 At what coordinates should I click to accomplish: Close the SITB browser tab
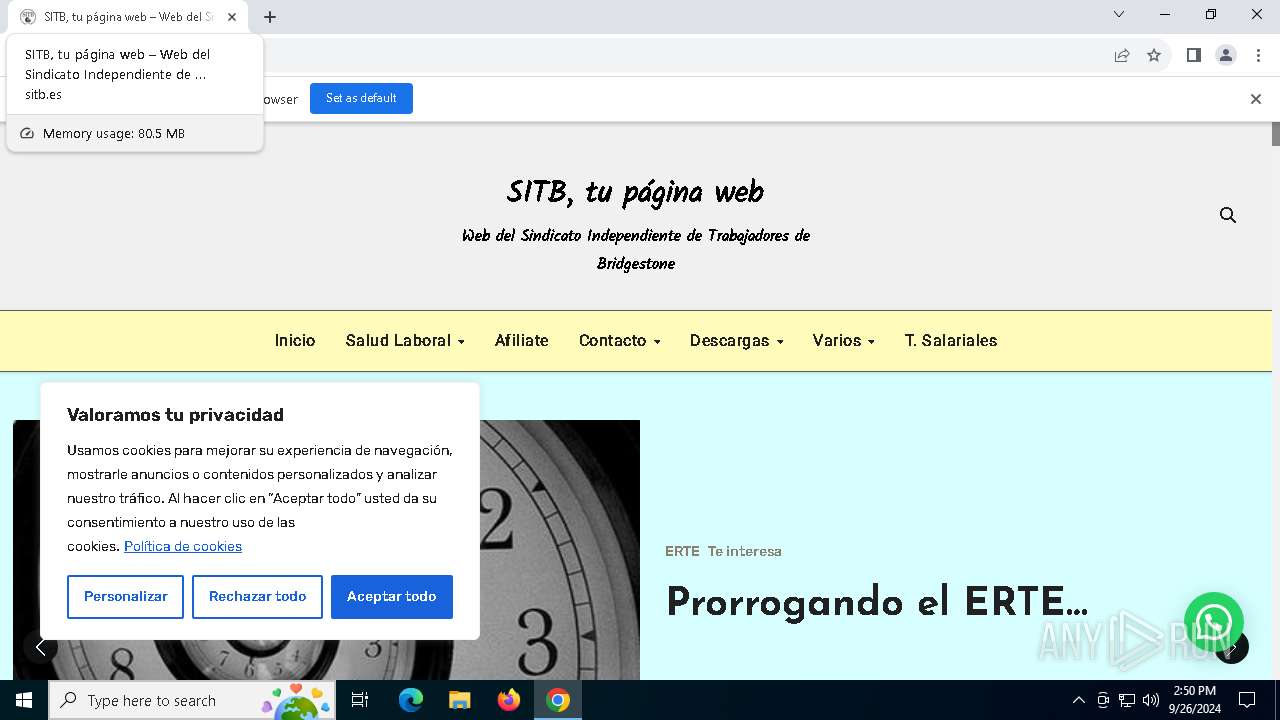click(x=232, y=17)
